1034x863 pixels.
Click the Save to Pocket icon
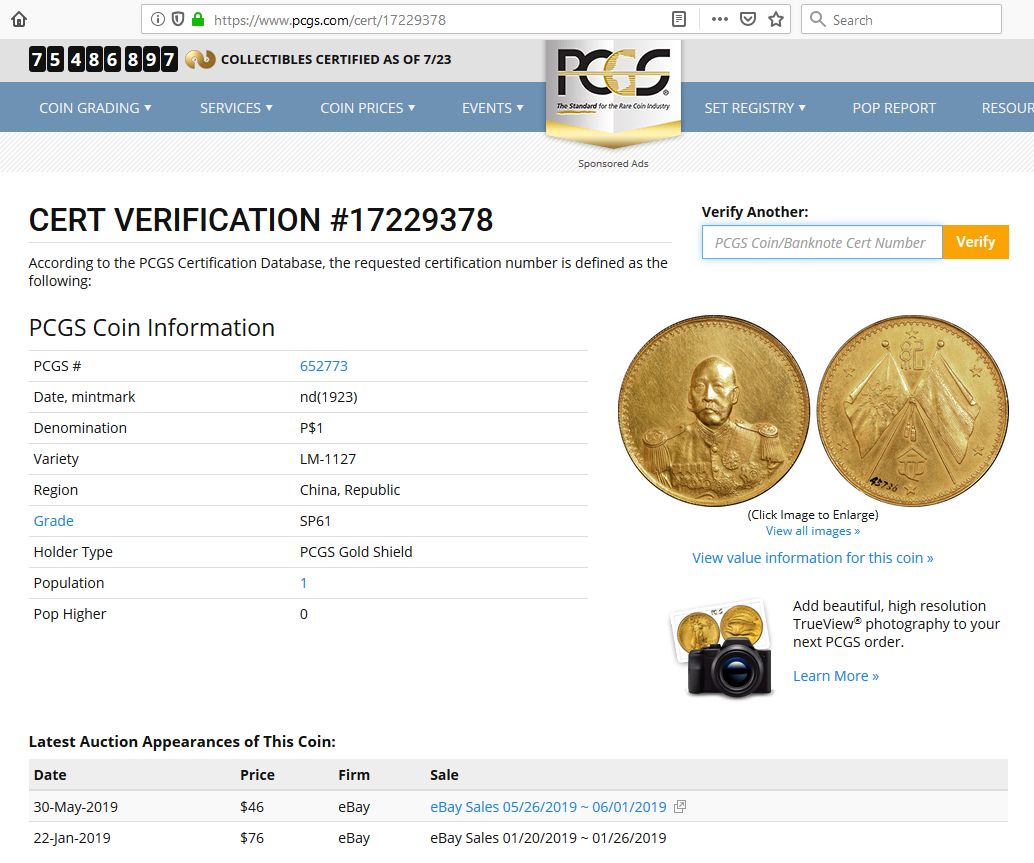[x=747, y=19]
